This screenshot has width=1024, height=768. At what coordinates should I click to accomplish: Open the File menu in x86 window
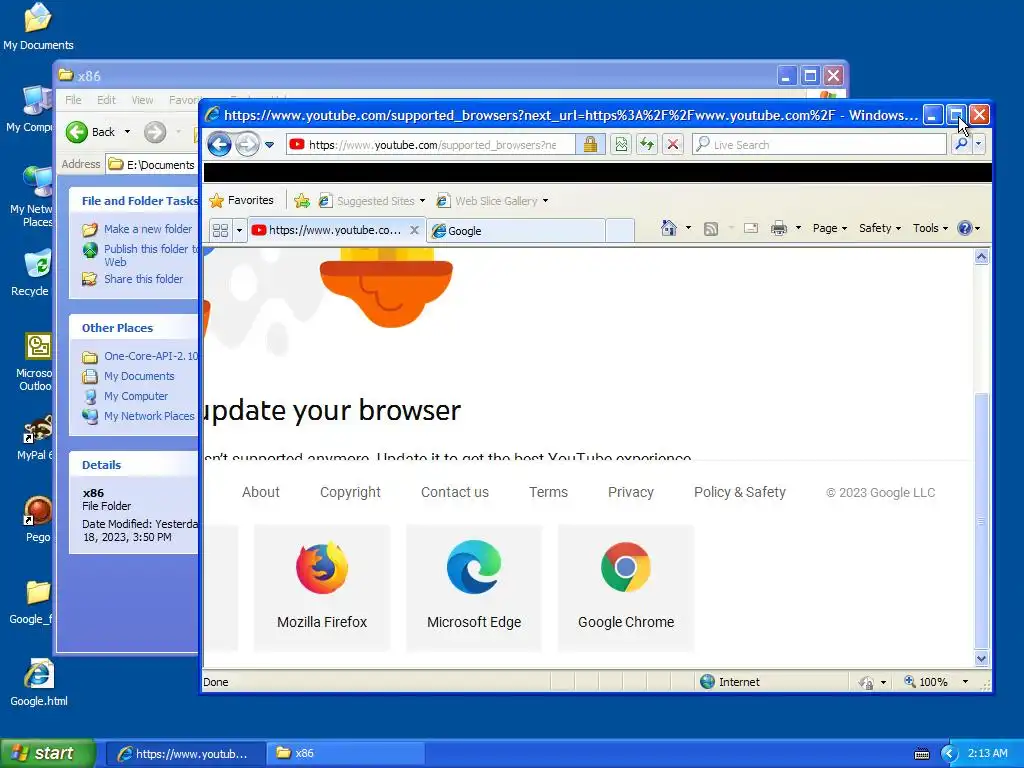[73, 100]
